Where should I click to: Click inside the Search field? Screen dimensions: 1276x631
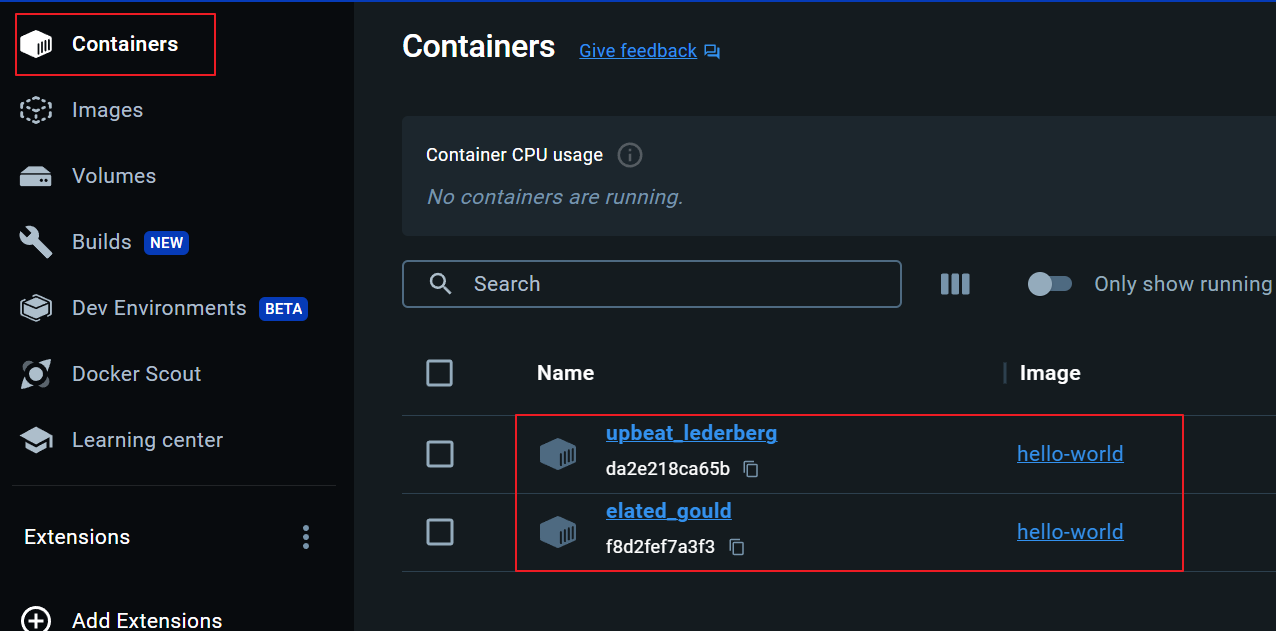tap(651, 284)
